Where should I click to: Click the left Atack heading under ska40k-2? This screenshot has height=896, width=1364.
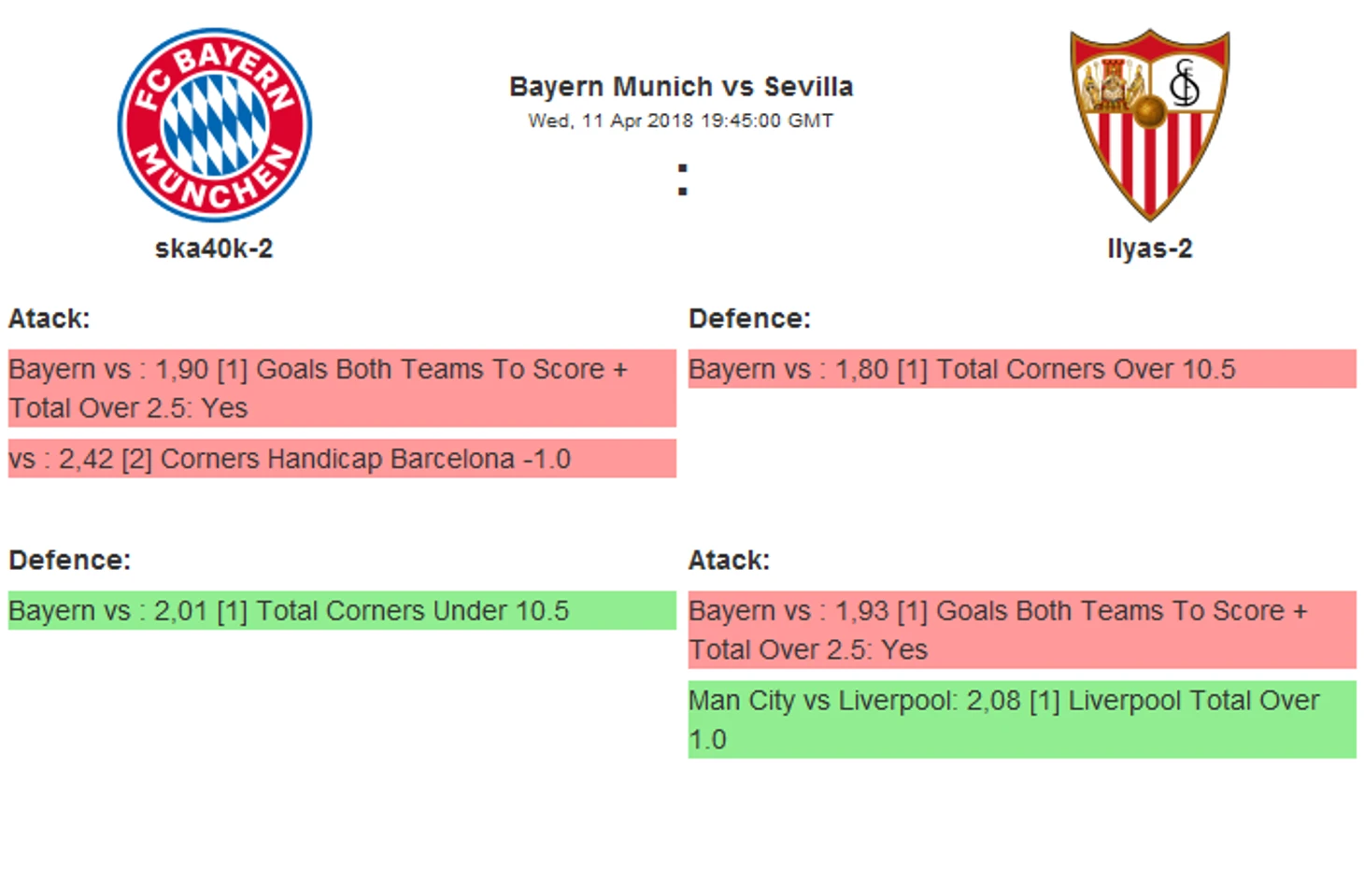tap(50, 319)
